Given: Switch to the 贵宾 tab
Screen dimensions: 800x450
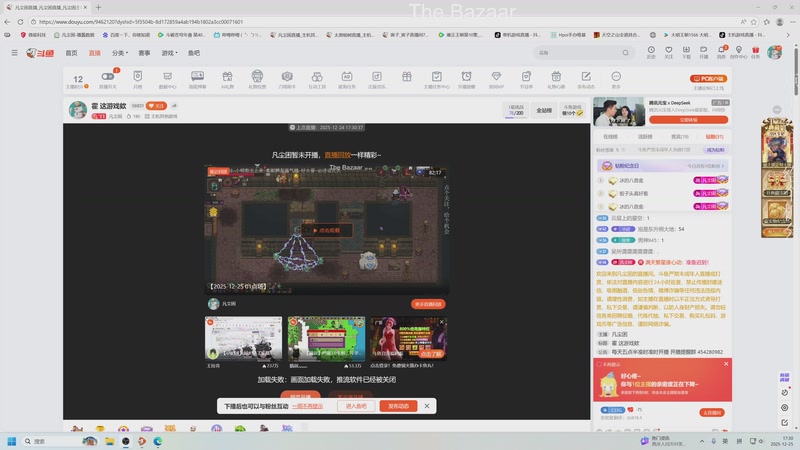Looking at the screenshot, I should (x=680, y=137).
